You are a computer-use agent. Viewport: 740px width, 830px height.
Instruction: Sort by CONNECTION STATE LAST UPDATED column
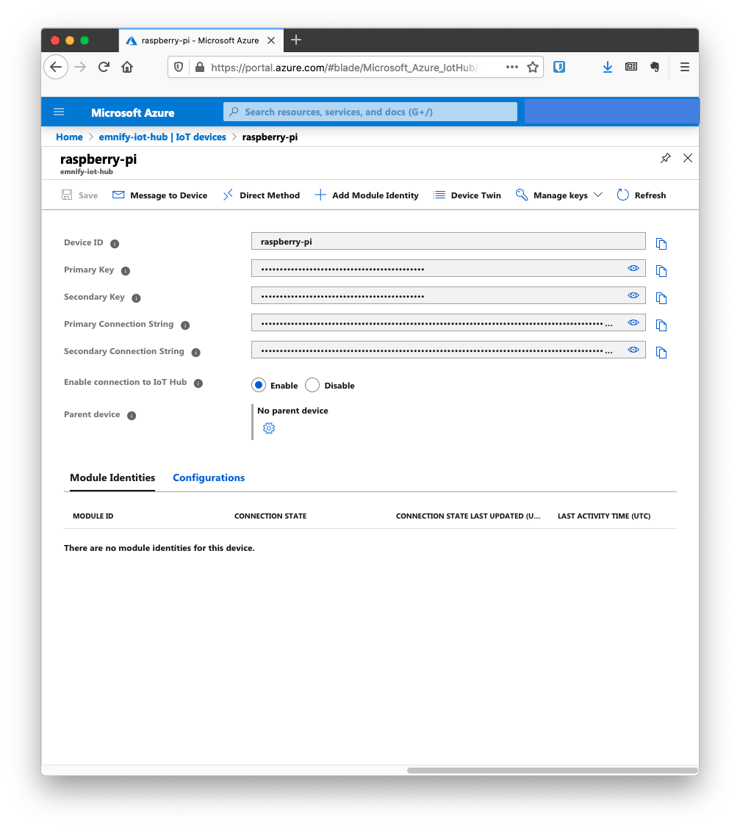click(x=468, y=516)
